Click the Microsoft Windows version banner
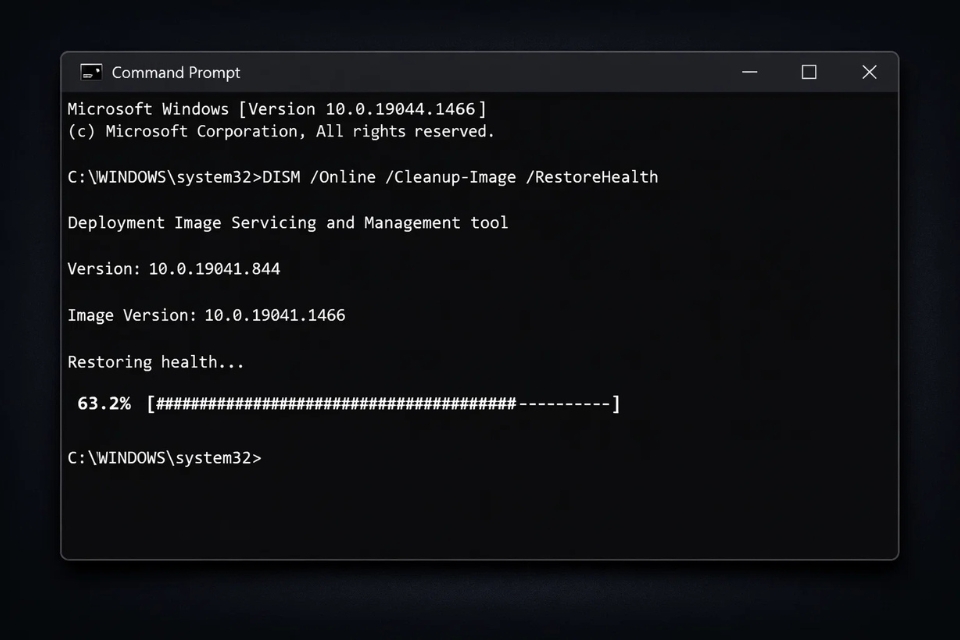Screen dimensions: 960x640 pos(277,109)
